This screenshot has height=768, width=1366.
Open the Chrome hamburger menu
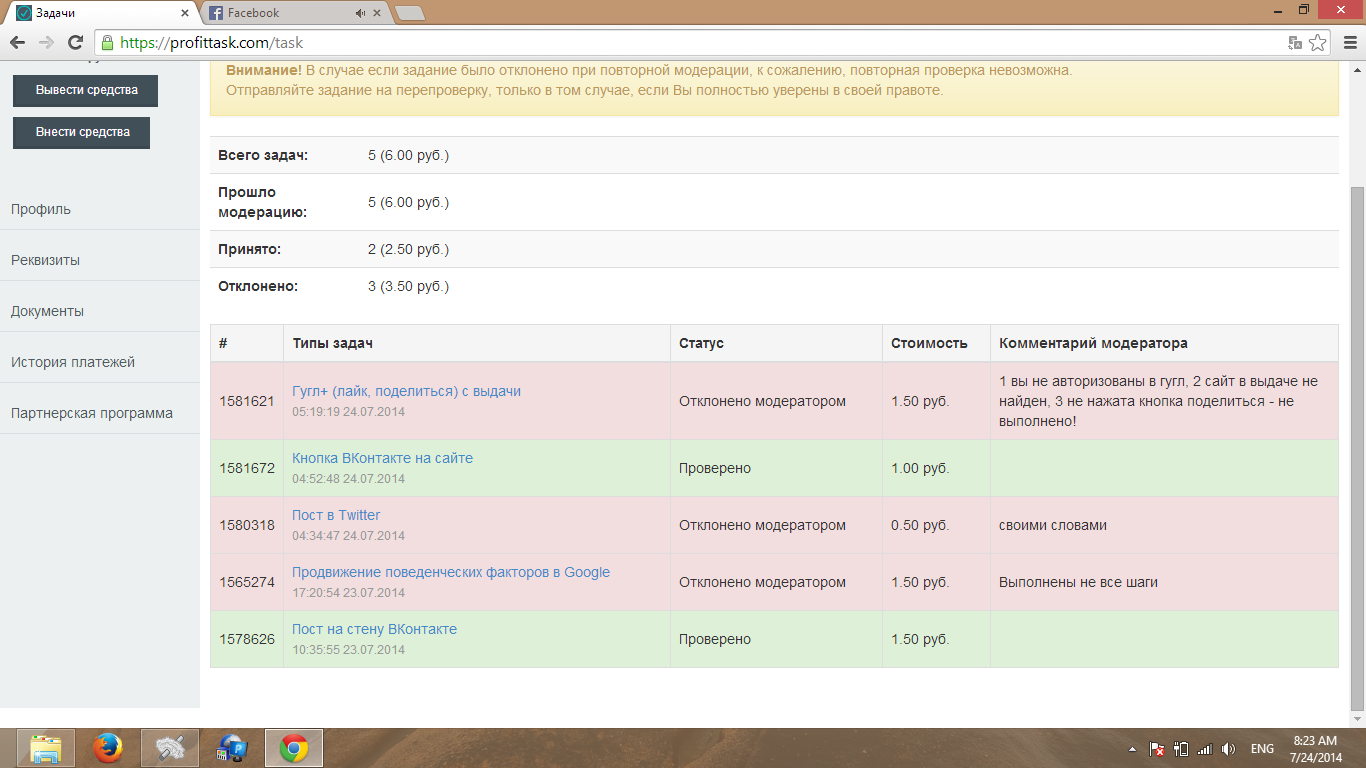pyautogui.click(x=1348, y=43)
